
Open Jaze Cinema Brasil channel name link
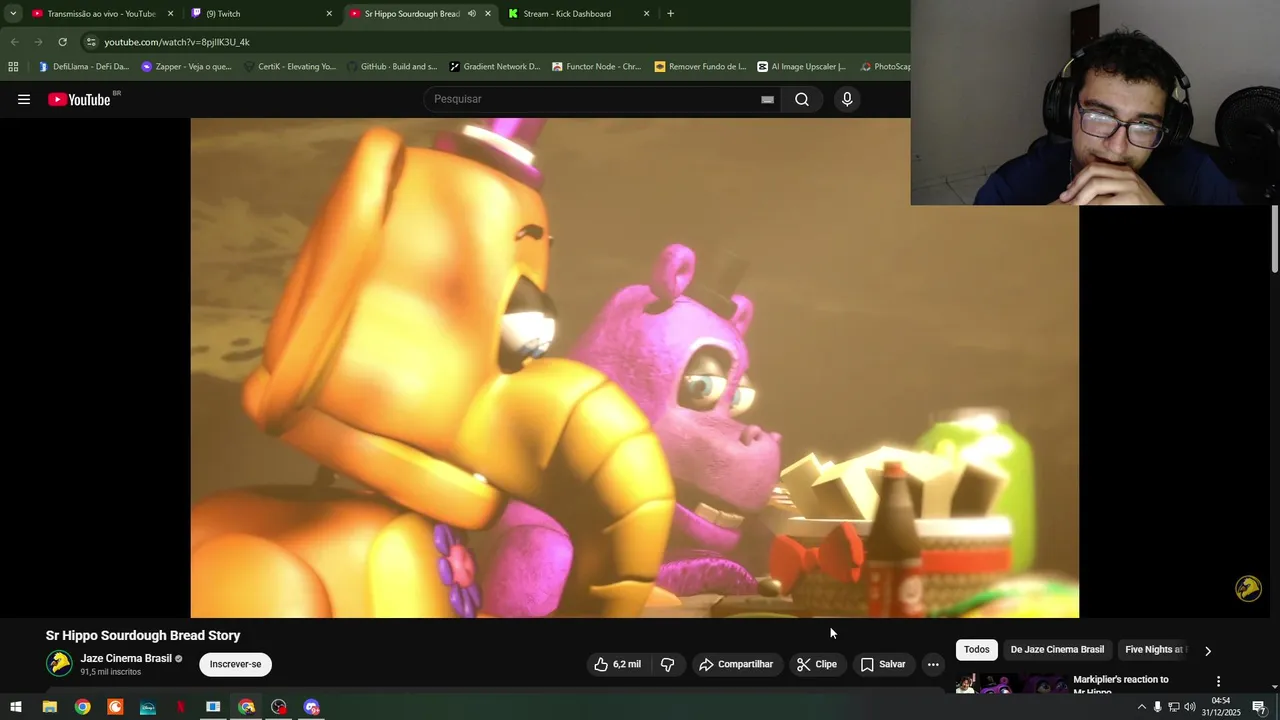(x=126, y=658)
